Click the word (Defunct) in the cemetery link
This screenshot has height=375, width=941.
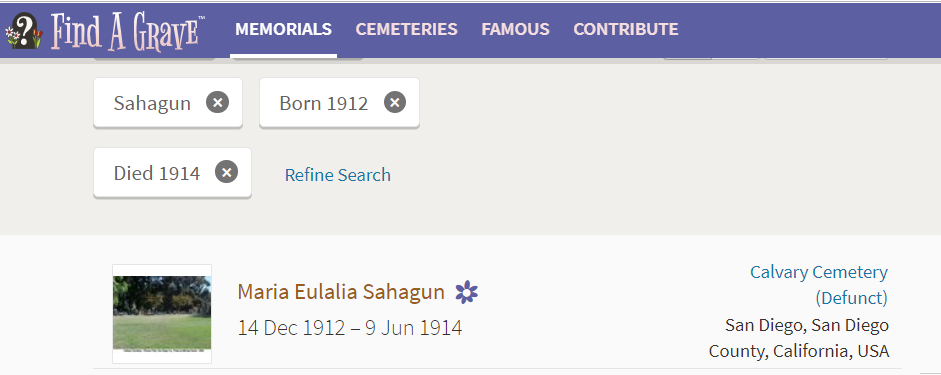click(851, 298)
